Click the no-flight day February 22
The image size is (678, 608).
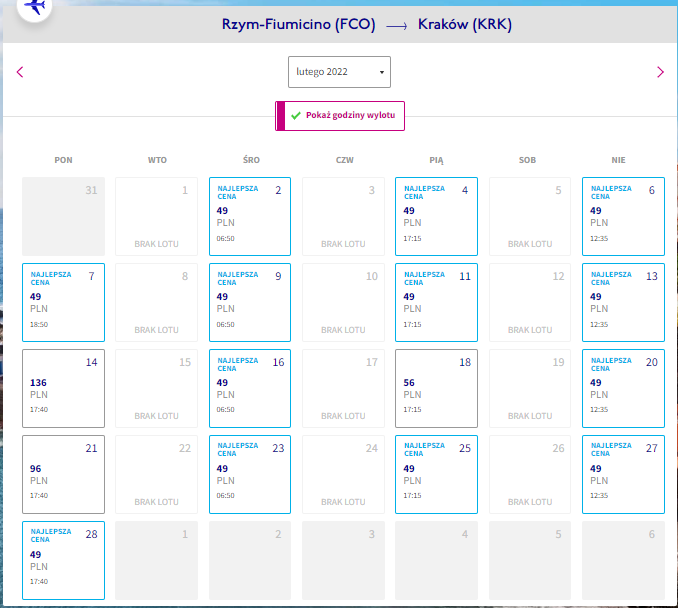tap(157, 474)
